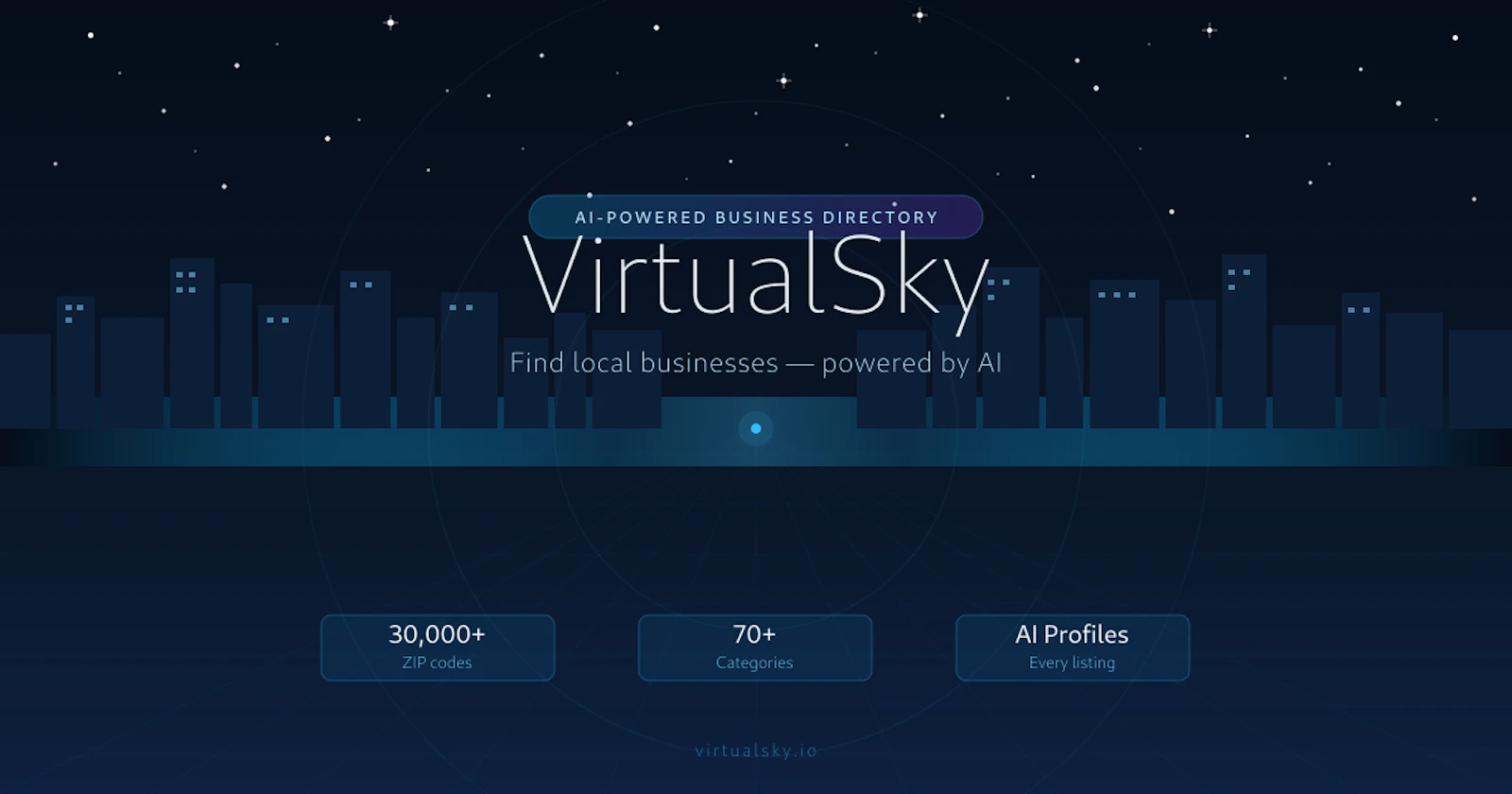Click the AI-Powered Business Directory badge
Viewport: 1512px width, 794px height.
[x=756, y=216]
